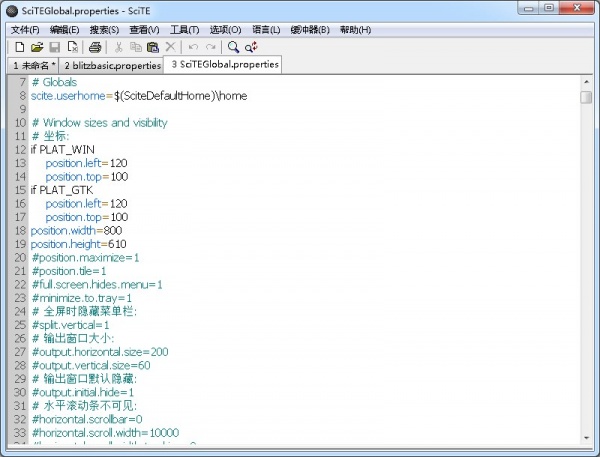Open the 帮助(H) menu
This screenshot has width=600, height=457.
point(355,29)
